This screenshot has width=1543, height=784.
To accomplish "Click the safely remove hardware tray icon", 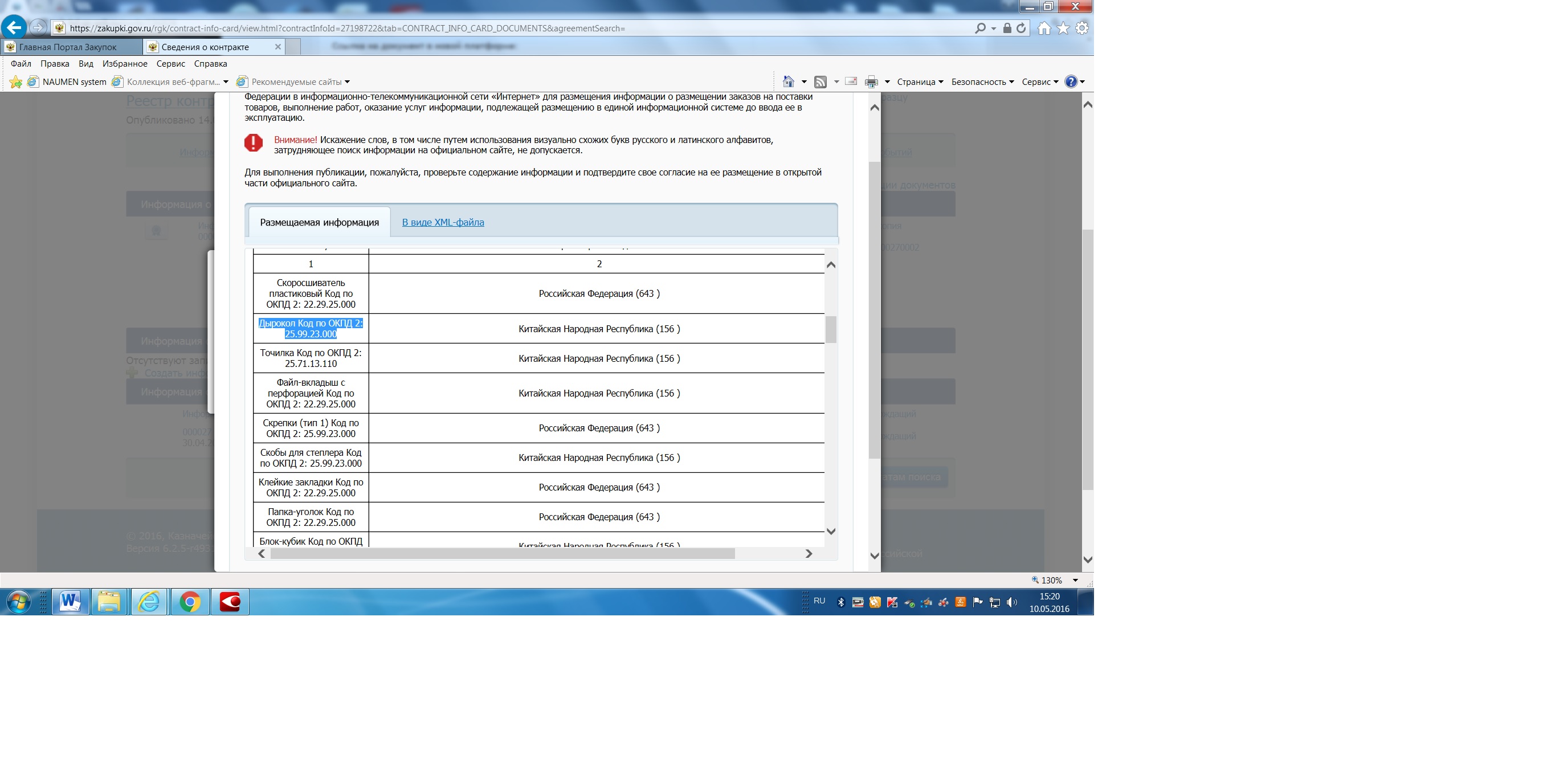I will 909,602.
